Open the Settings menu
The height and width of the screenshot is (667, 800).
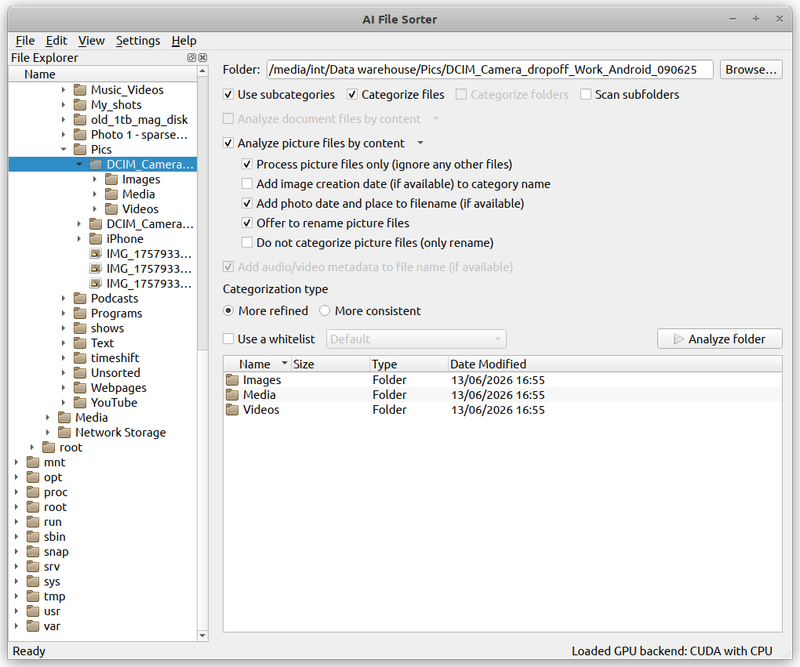tap(138, 40)
